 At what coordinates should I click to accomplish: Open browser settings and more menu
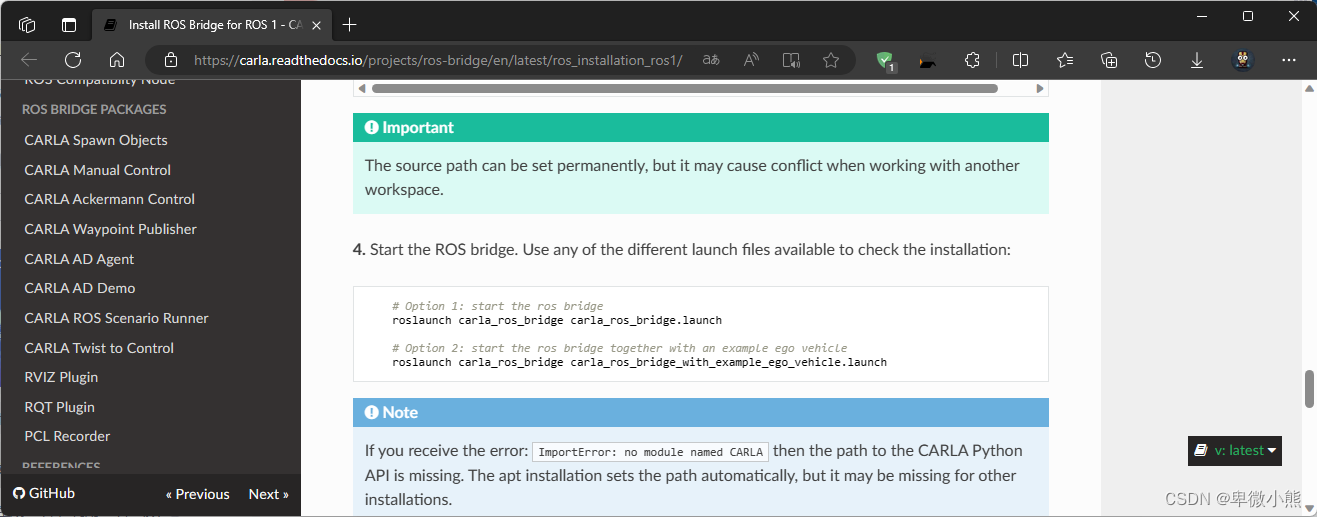[x=1288, y=60]
